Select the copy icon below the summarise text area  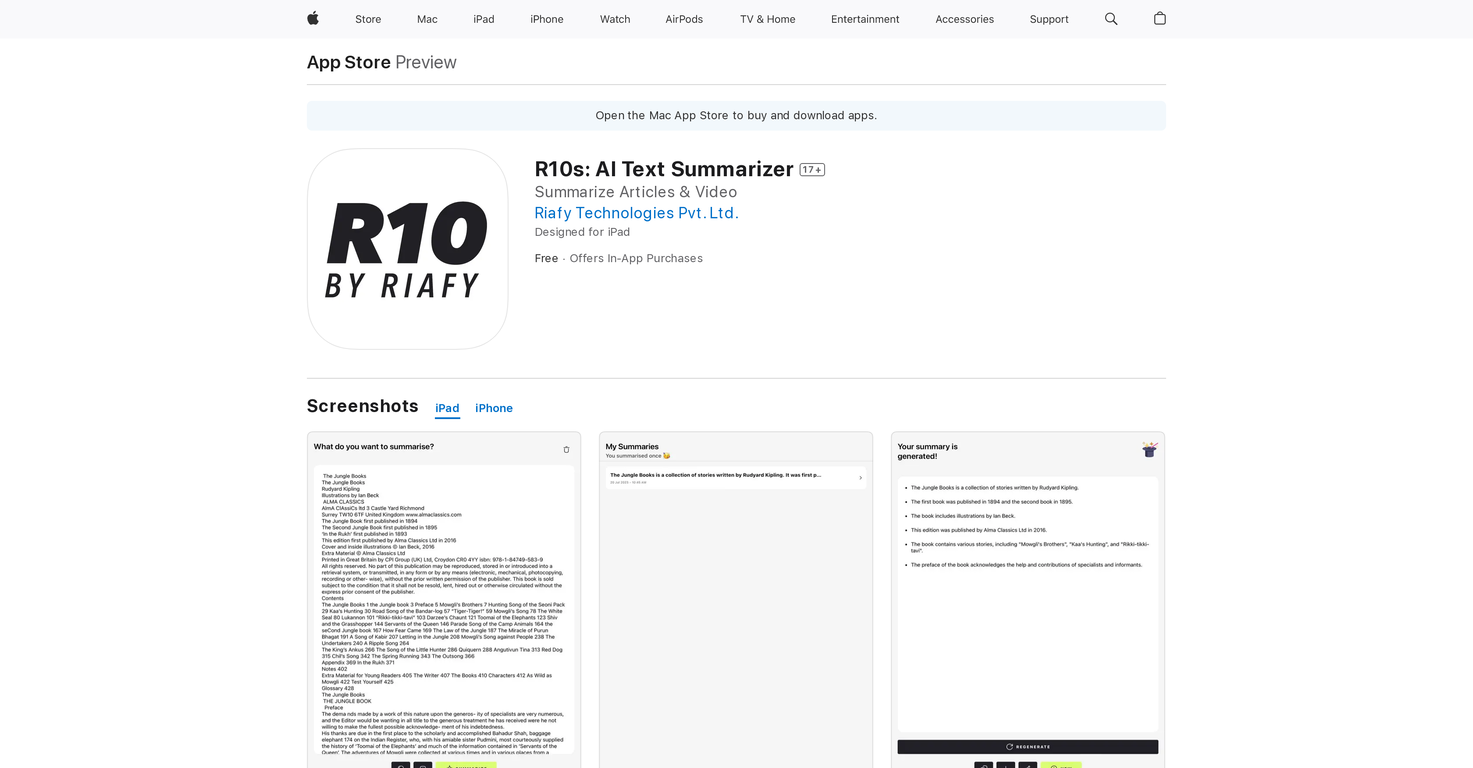[400, 766]
